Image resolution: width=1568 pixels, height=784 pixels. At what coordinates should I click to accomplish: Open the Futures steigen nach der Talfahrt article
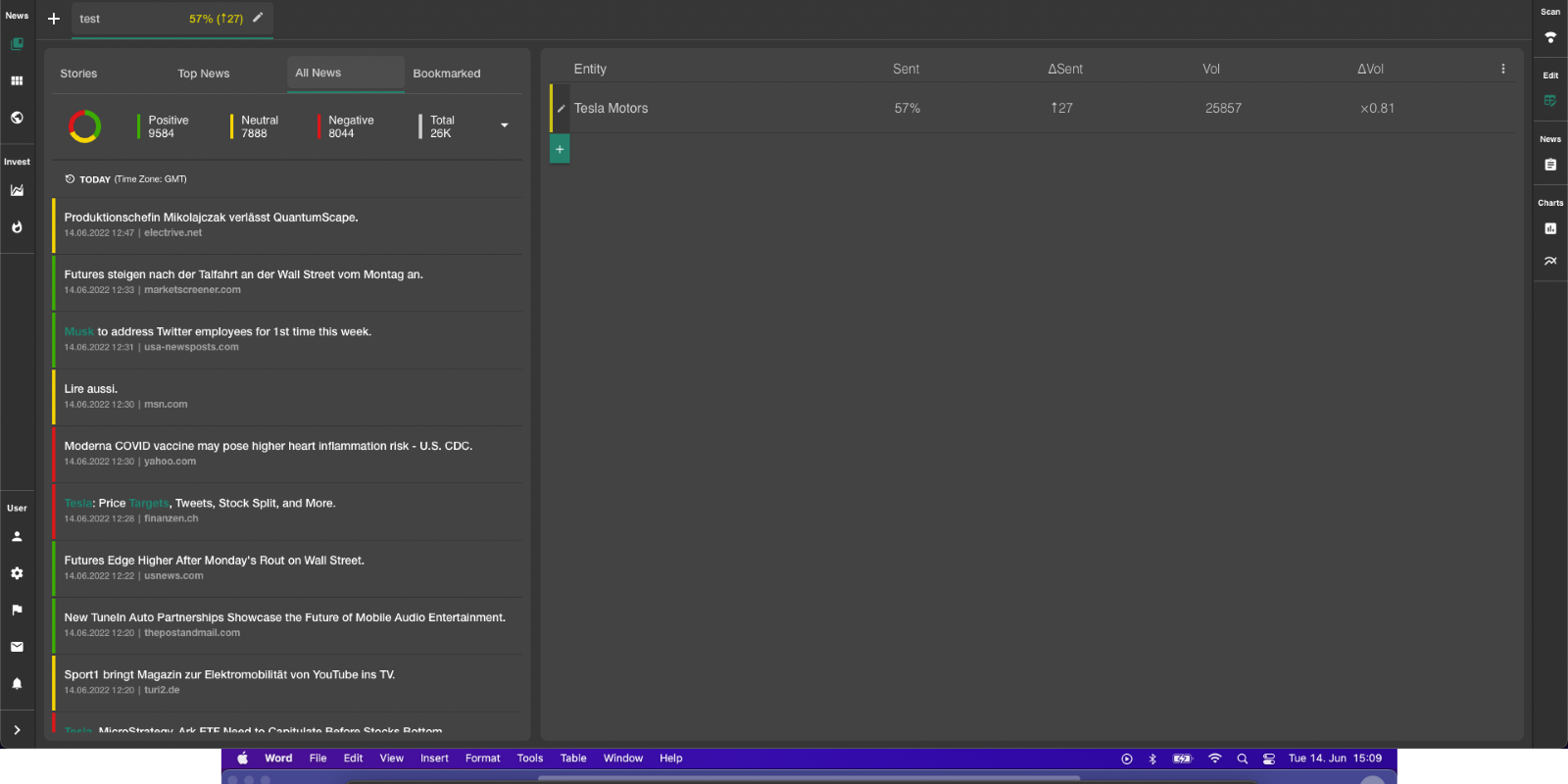point(287,282)
